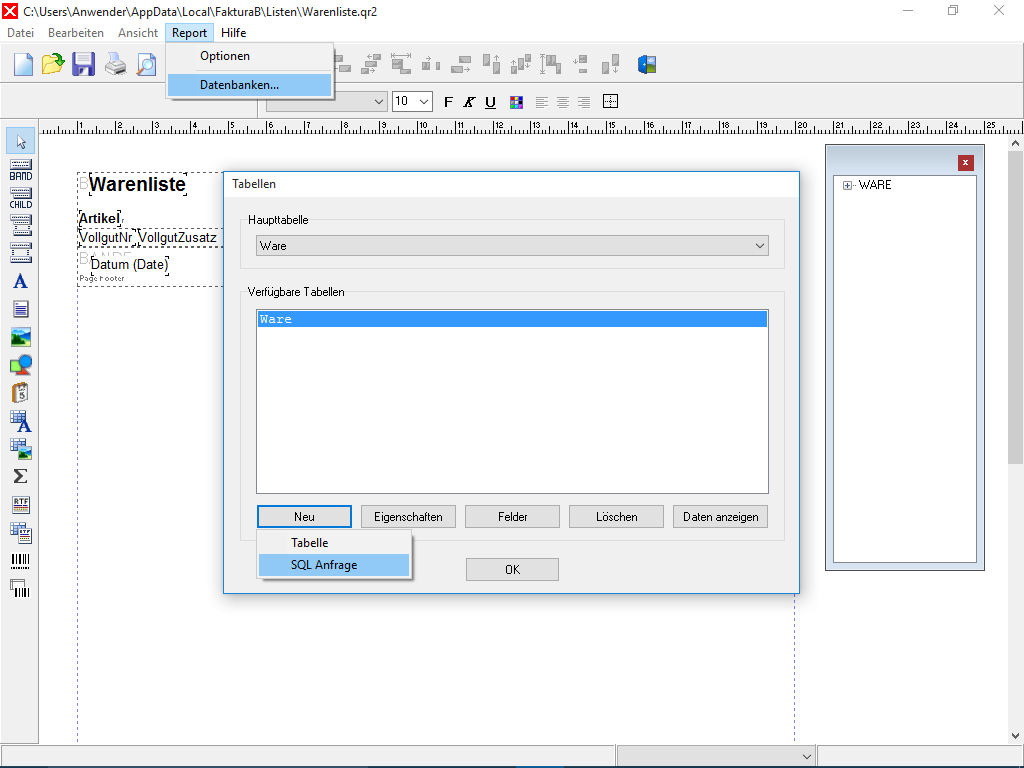The width and height of the screenshot is (1024, 768).
Task: Click the vertical scrollbar up arrow
Action: tap(1015, 142)
